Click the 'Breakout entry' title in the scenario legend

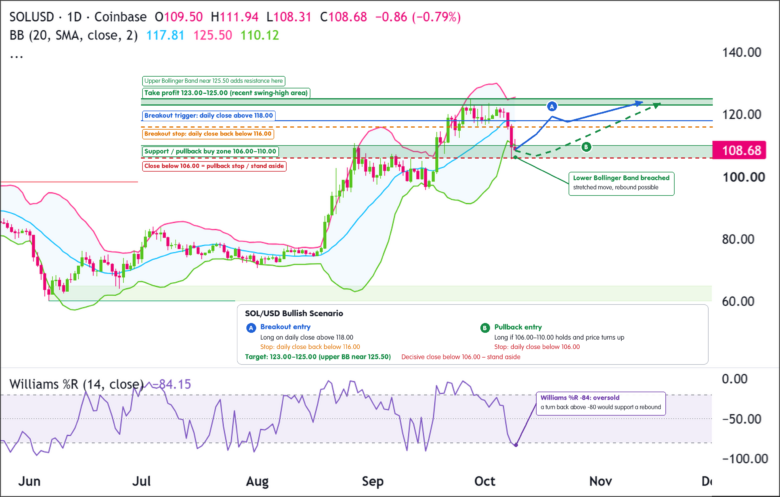286,327
